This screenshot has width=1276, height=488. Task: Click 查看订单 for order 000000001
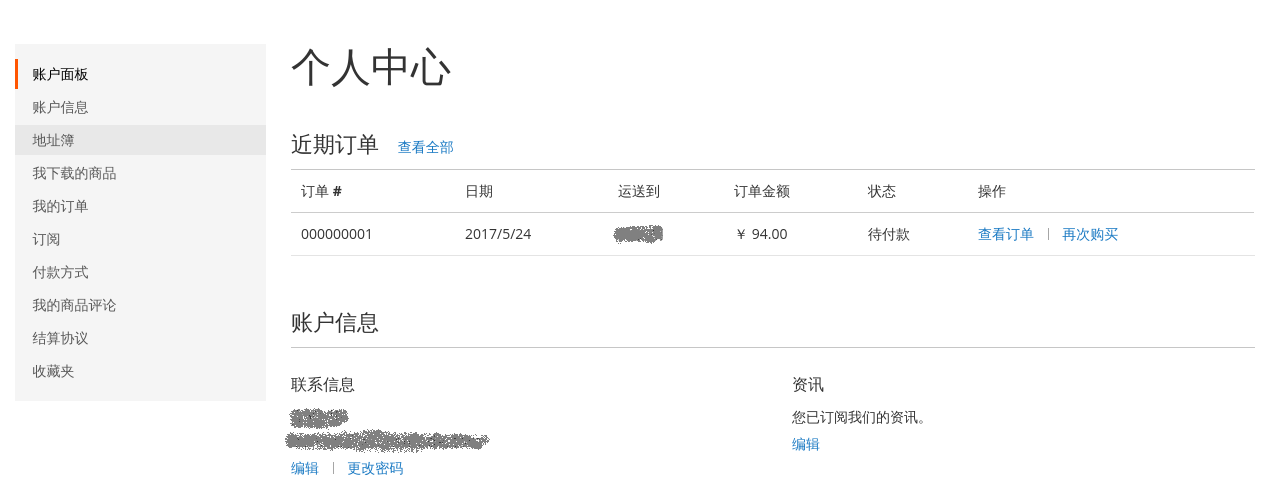pos(1005,234)
